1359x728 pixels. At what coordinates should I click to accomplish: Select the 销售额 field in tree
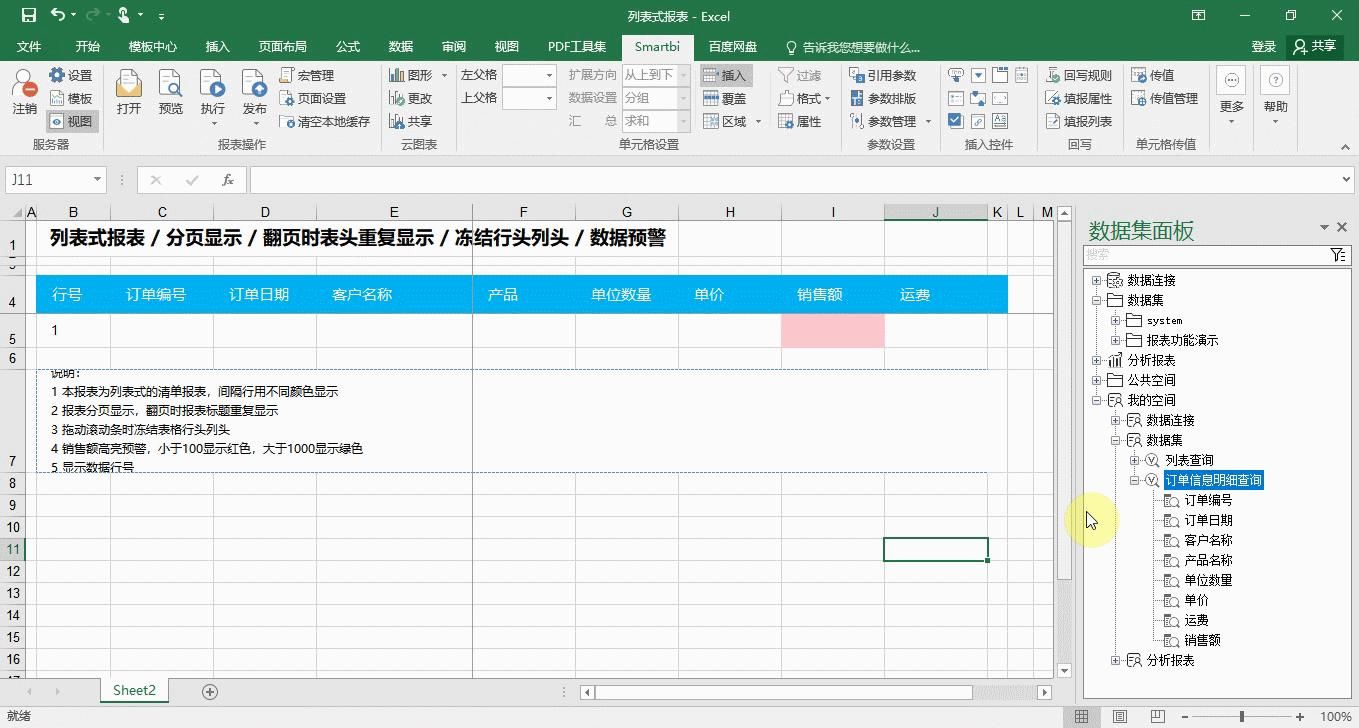(x=1202, y=640)
